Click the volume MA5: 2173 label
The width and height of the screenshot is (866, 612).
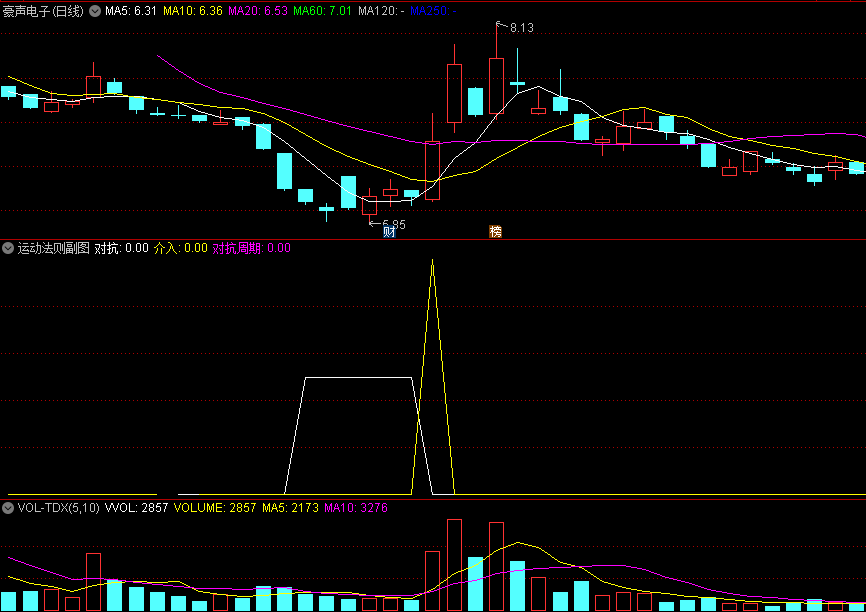[290, 508]
